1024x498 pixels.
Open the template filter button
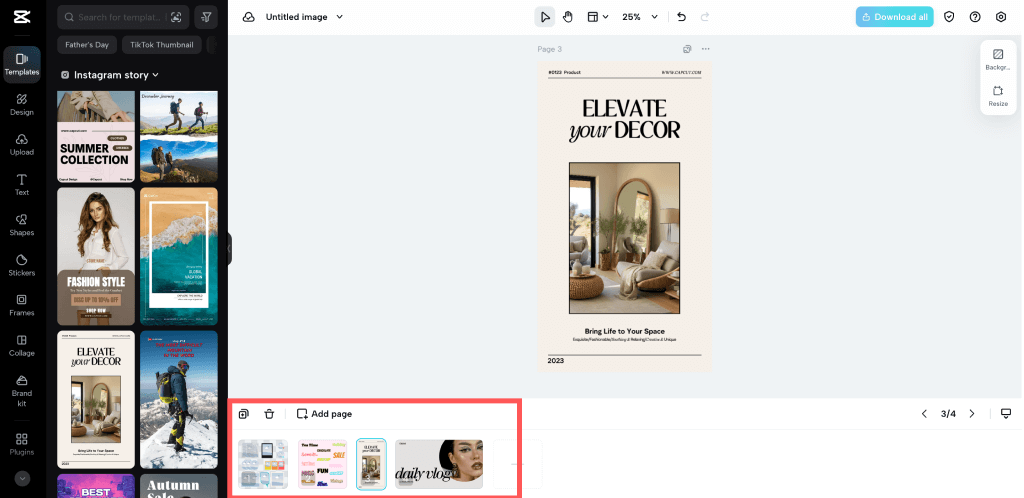pyautogui.click(x=206, y=18)
